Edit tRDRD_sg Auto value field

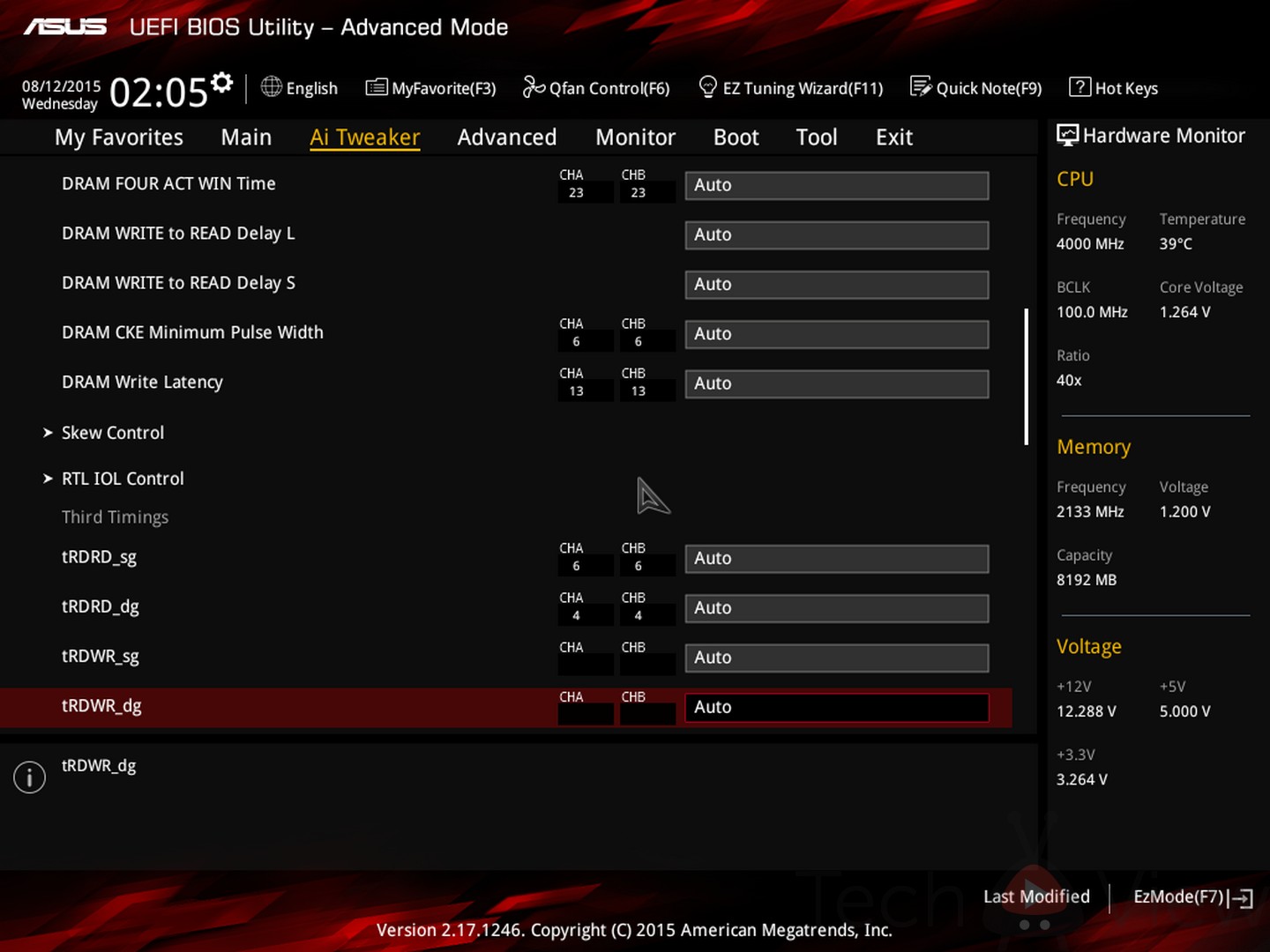[837, 558]
